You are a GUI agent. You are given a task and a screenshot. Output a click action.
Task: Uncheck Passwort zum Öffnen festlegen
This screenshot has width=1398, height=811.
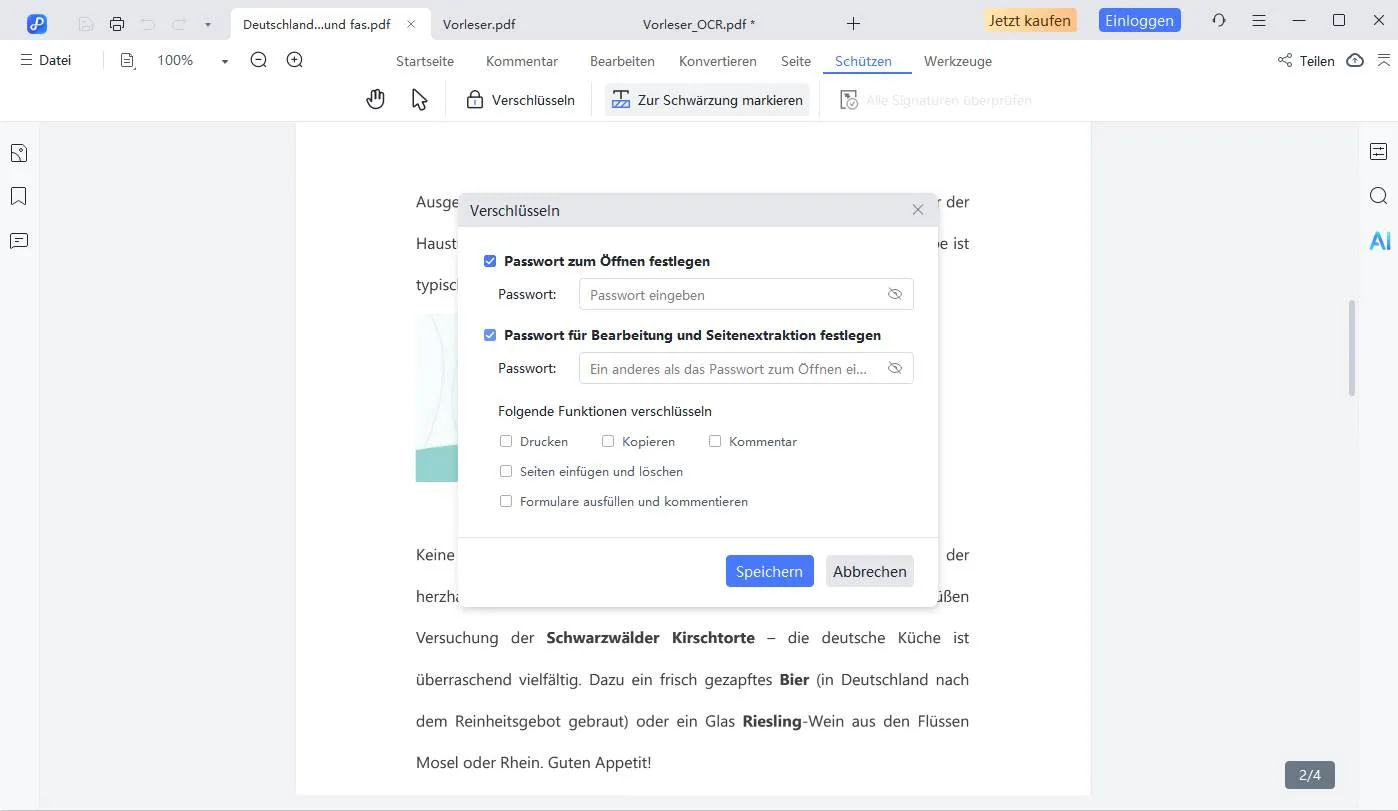coord(490,261)
